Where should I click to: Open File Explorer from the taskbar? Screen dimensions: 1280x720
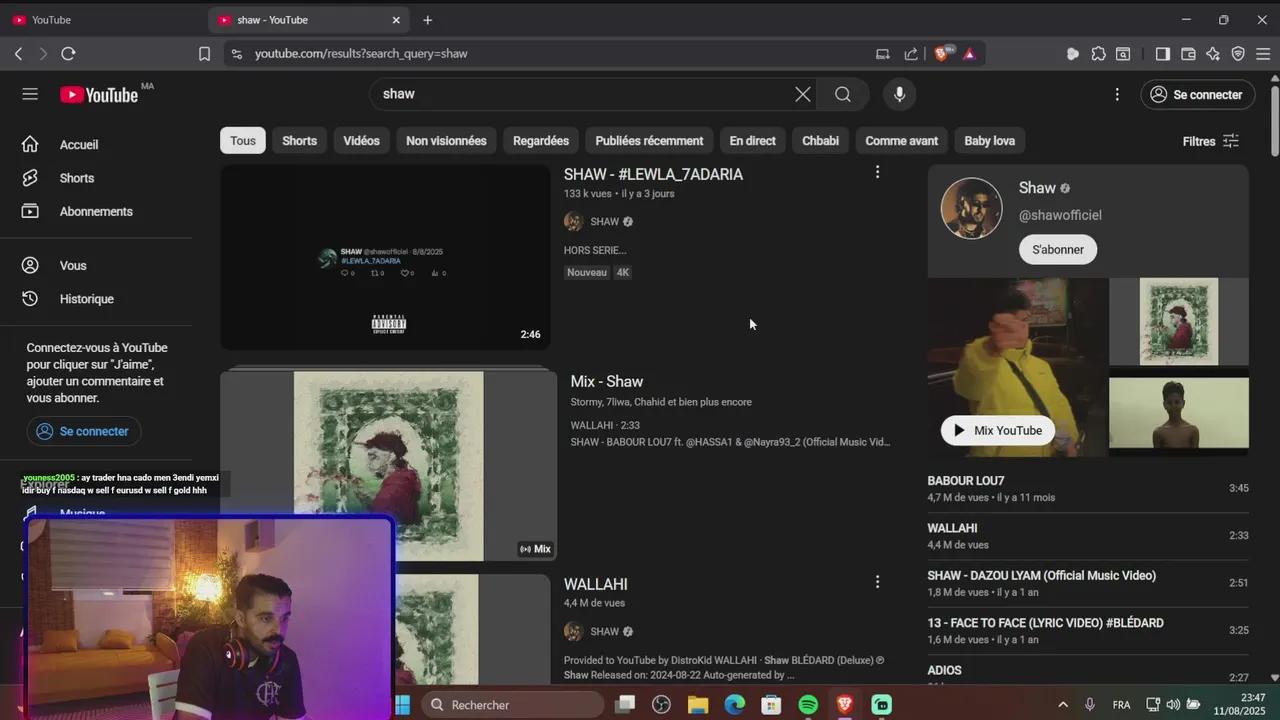point(698,705)
